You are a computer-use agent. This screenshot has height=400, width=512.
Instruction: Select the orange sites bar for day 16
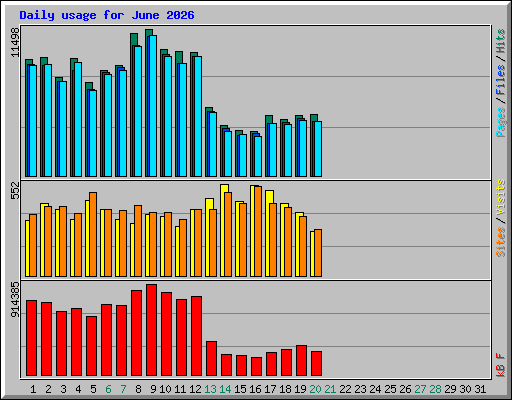258,231
